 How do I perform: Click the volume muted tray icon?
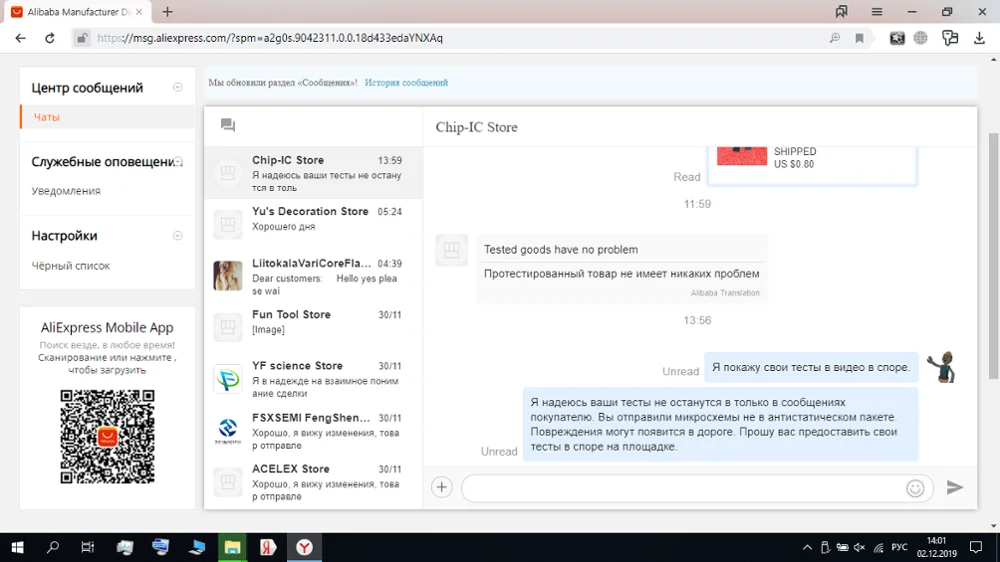[x=860, y=547]
